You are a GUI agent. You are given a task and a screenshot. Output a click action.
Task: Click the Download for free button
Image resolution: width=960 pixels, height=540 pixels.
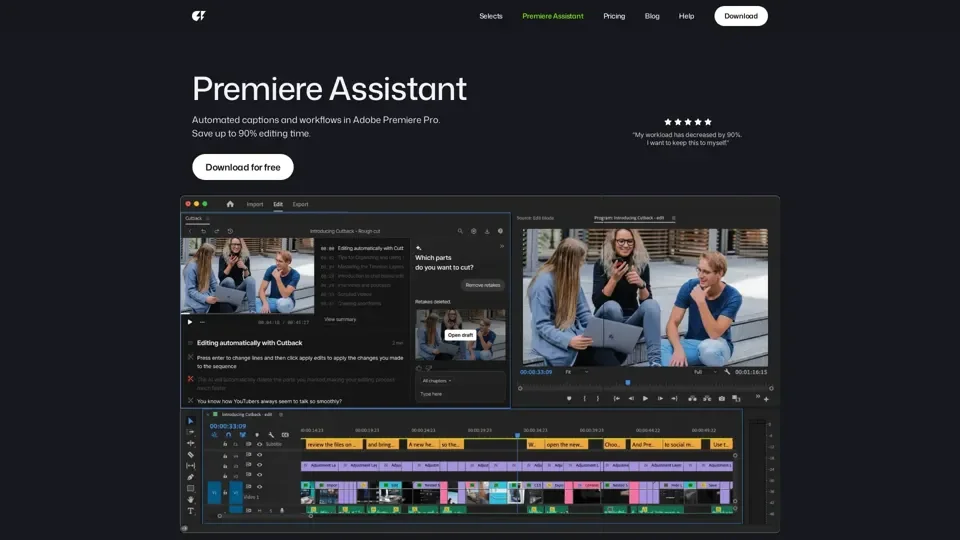(242, 167)
